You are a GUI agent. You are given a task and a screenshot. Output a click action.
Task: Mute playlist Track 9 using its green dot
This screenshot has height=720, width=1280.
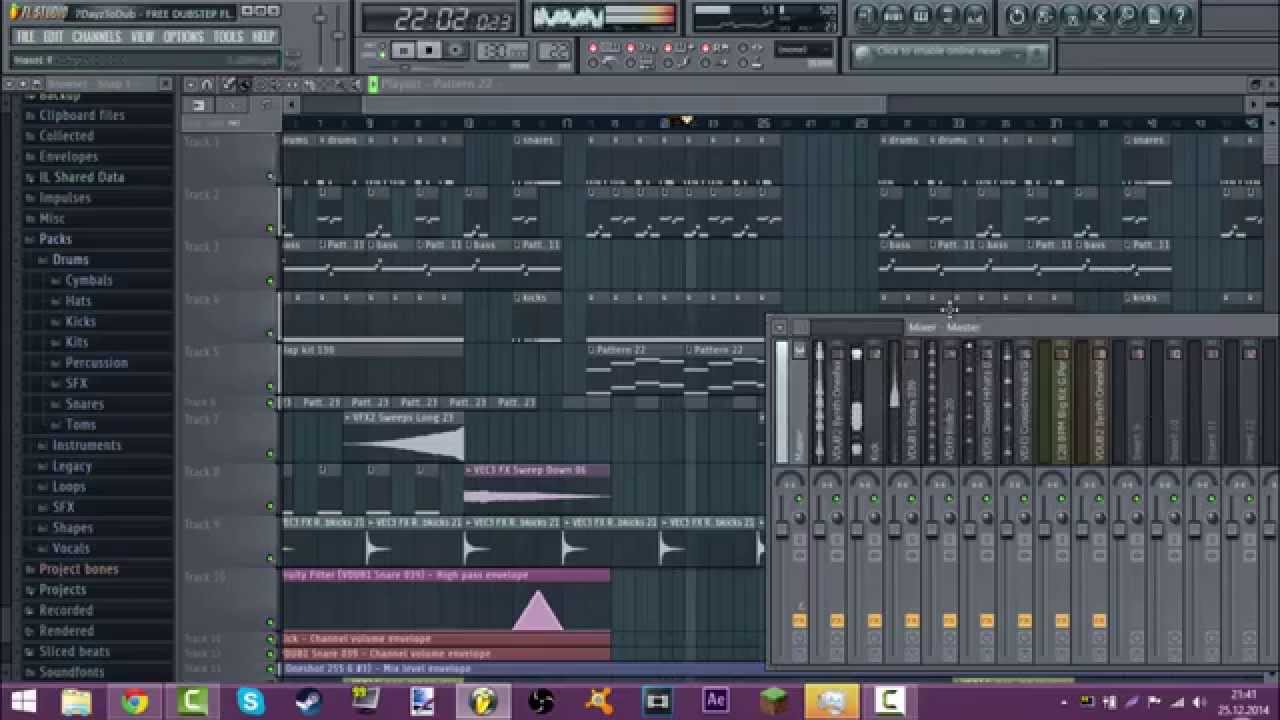[x=270, y=560]
